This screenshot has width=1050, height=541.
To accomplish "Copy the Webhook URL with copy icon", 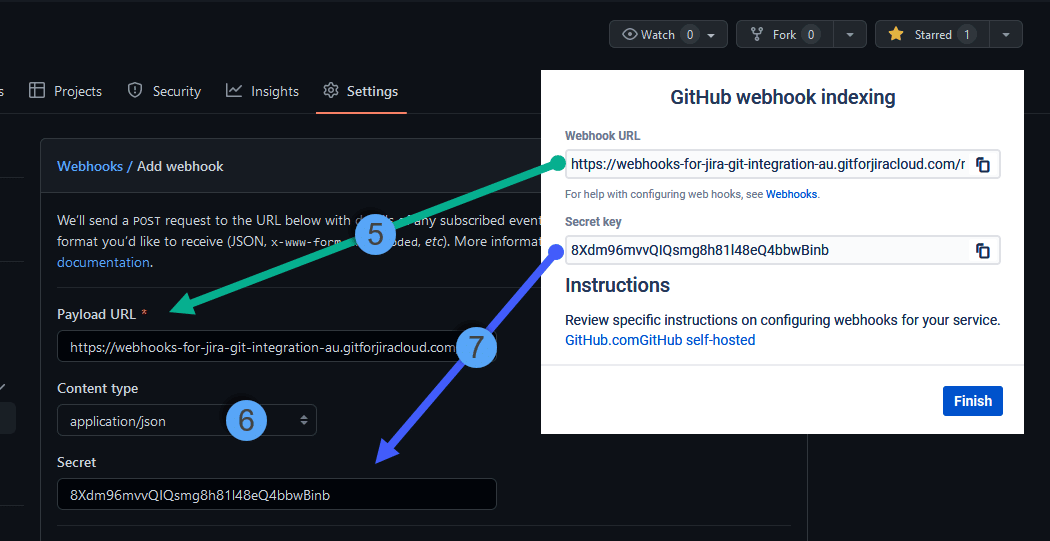I will tap(982, 165).
